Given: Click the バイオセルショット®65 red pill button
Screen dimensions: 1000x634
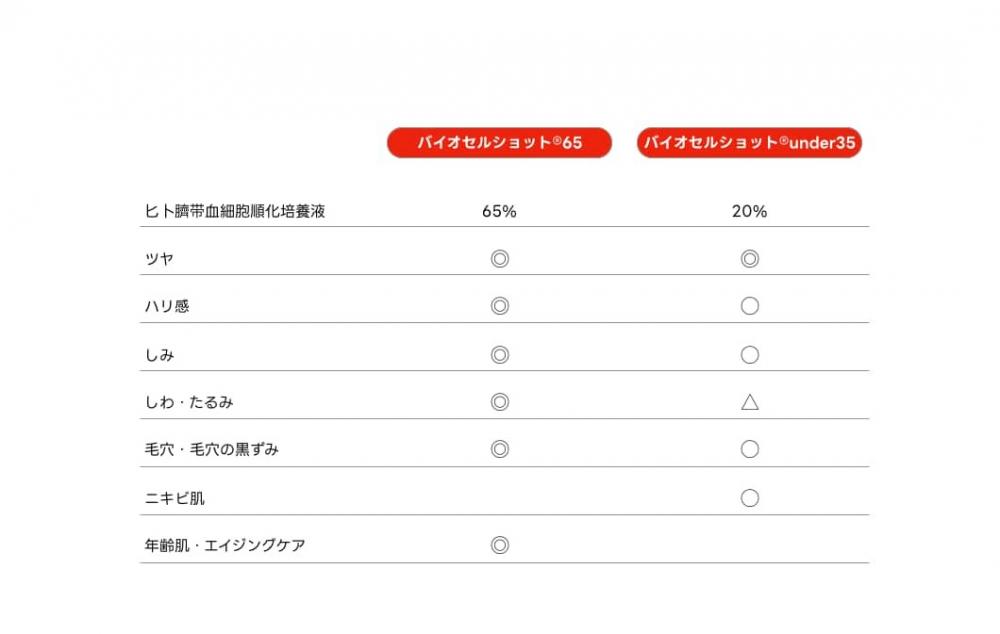Looking at the screenshot, I should pos(499,142).
